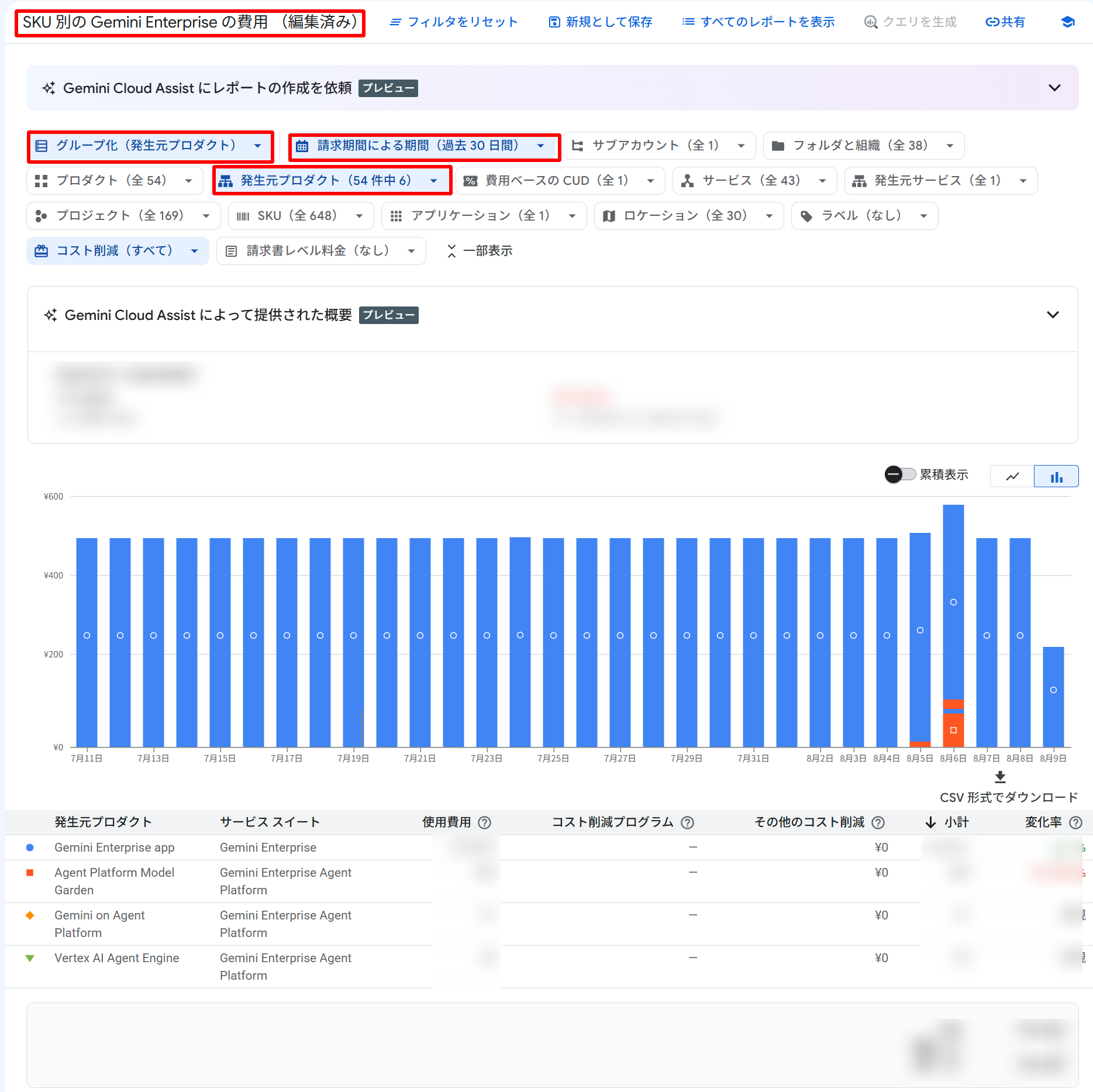Click the 7月11日 bar in the chart
Viewport: 1093px width, 1092px height.
87,642
